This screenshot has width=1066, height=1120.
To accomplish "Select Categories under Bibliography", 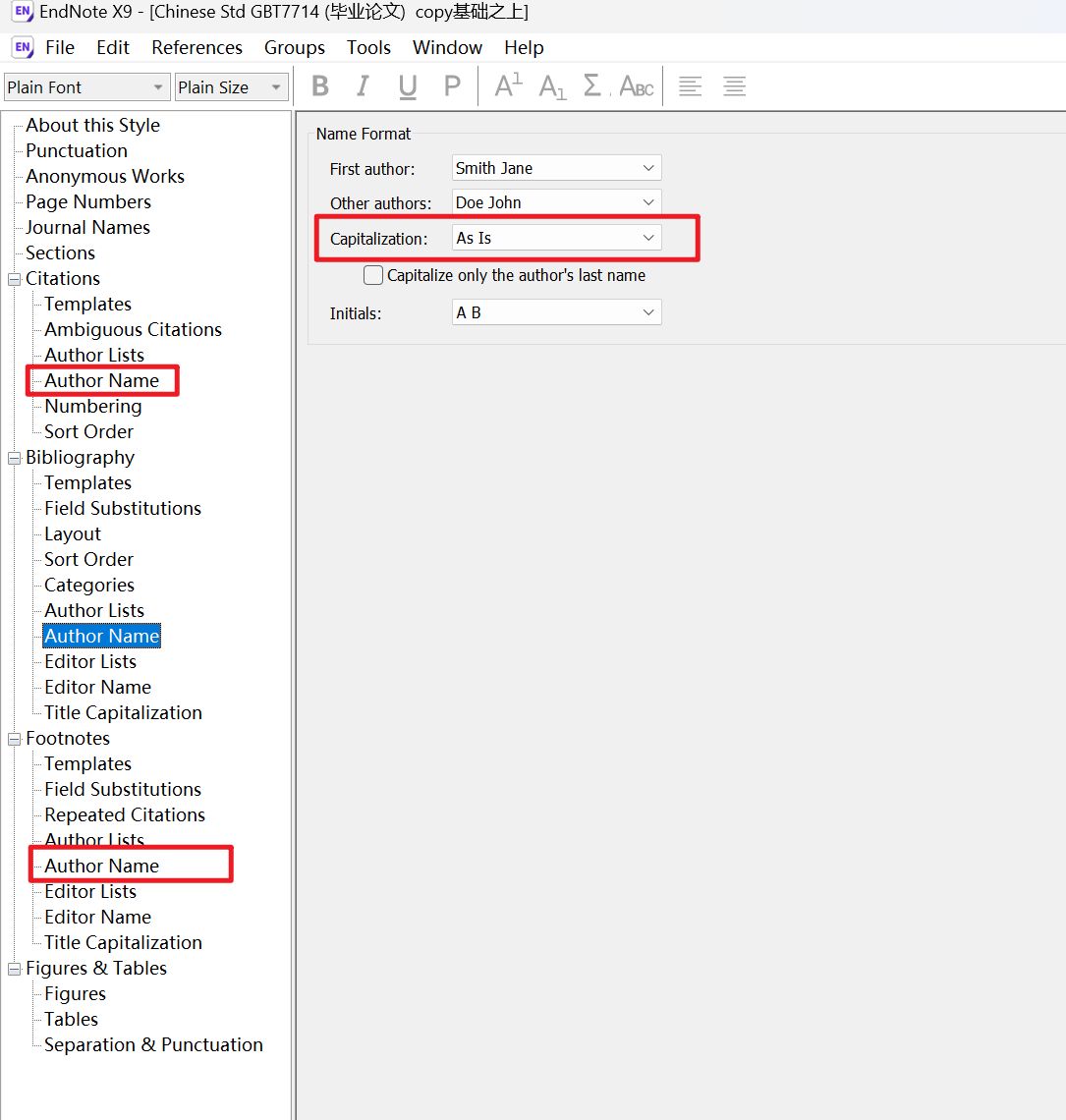I will (89, 585).
